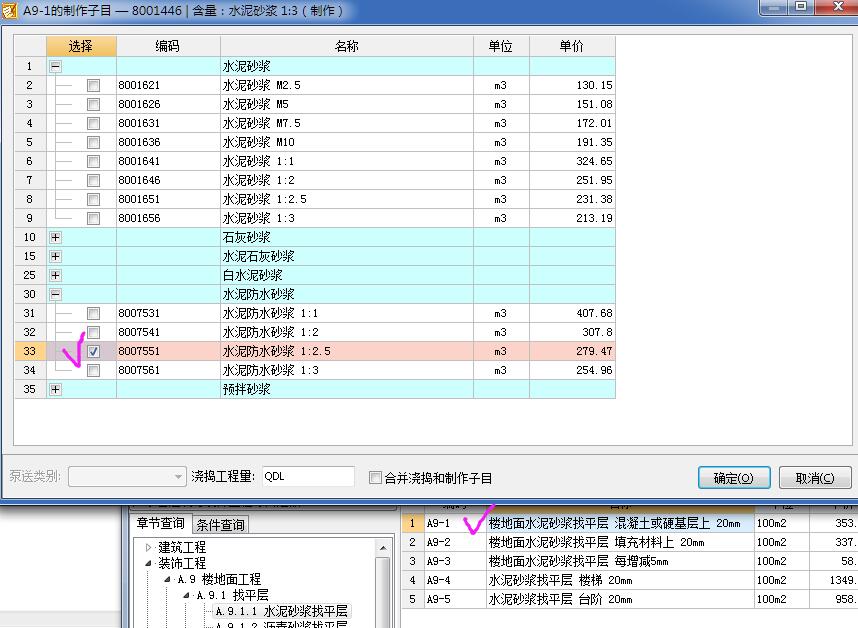Collapse the 水泥砂浆 group
The image size is (858, 628).
coord(55,66)
